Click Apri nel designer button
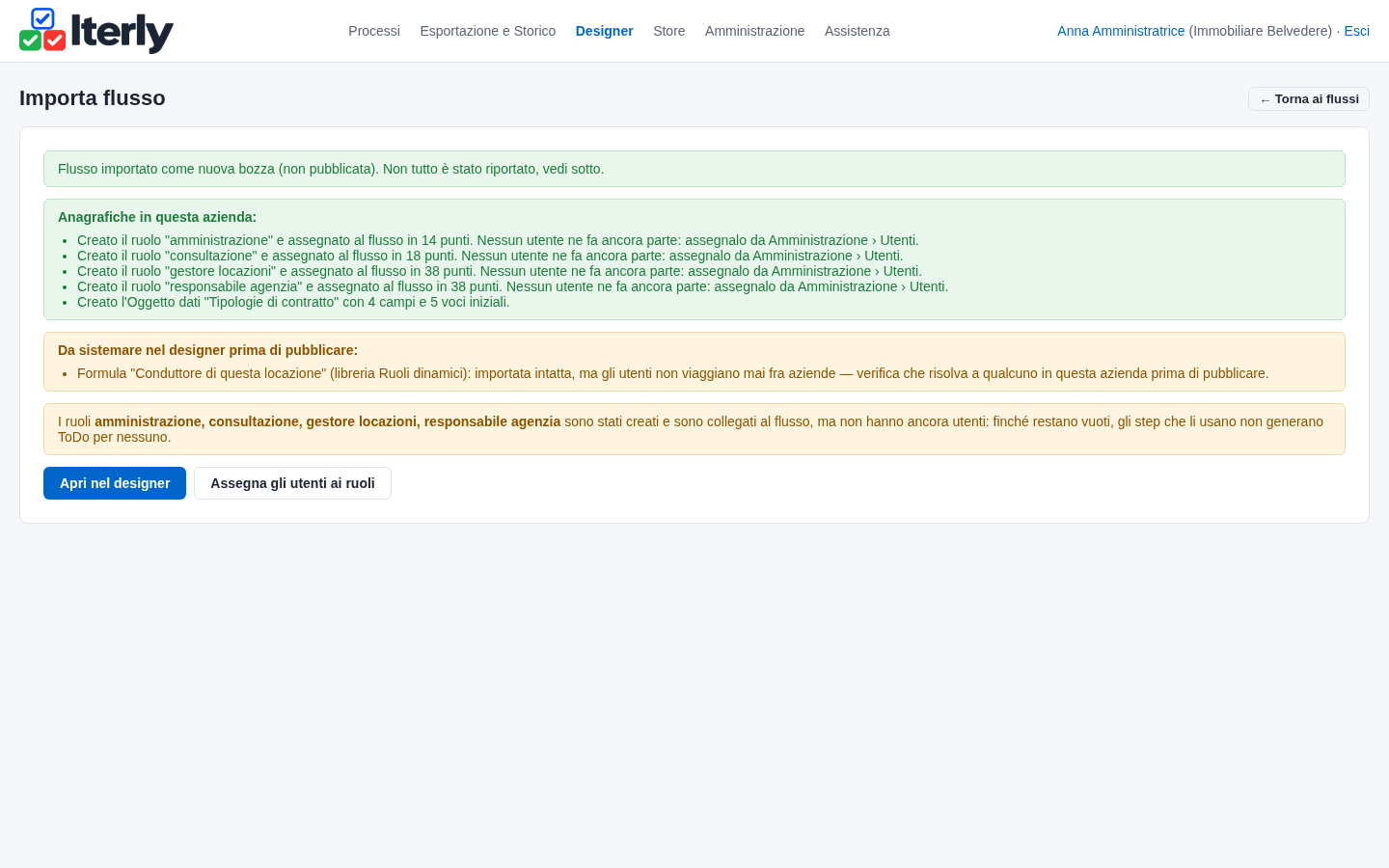Image resolution: width=1389 pixels, height=868 pixels. click(115, 483)
